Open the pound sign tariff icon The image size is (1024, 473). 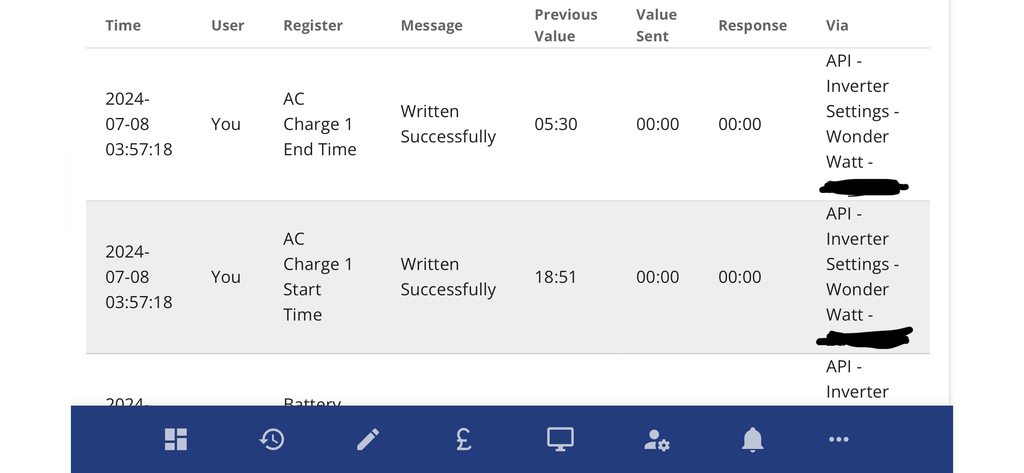tap(464, 439)
